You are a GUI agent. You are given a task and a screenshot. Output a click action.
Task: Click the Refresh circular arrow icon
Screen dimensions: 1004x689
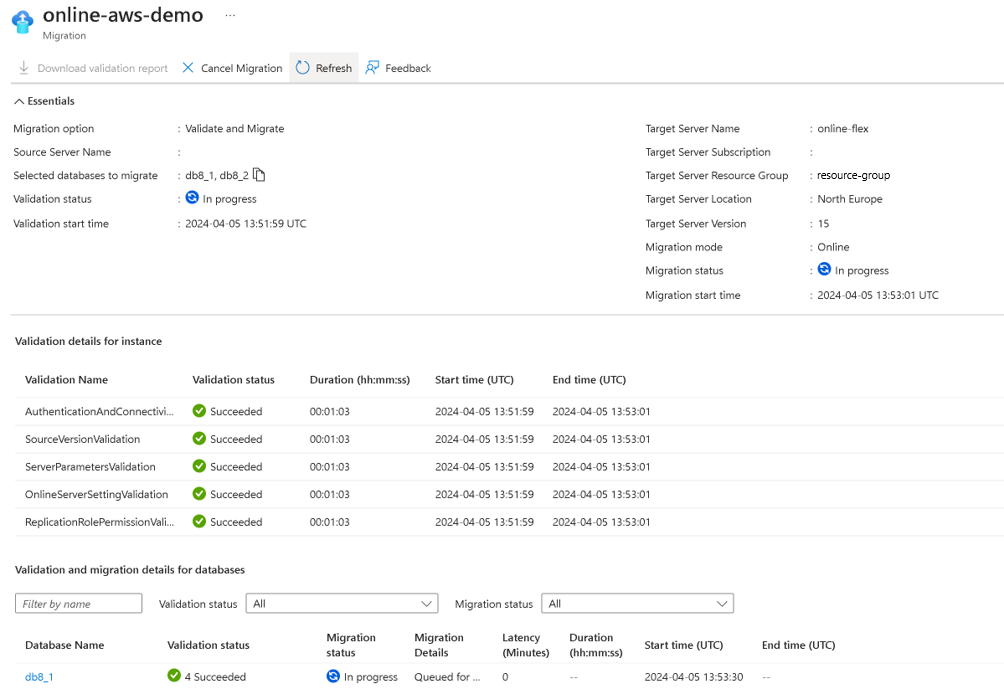[303, 68]
